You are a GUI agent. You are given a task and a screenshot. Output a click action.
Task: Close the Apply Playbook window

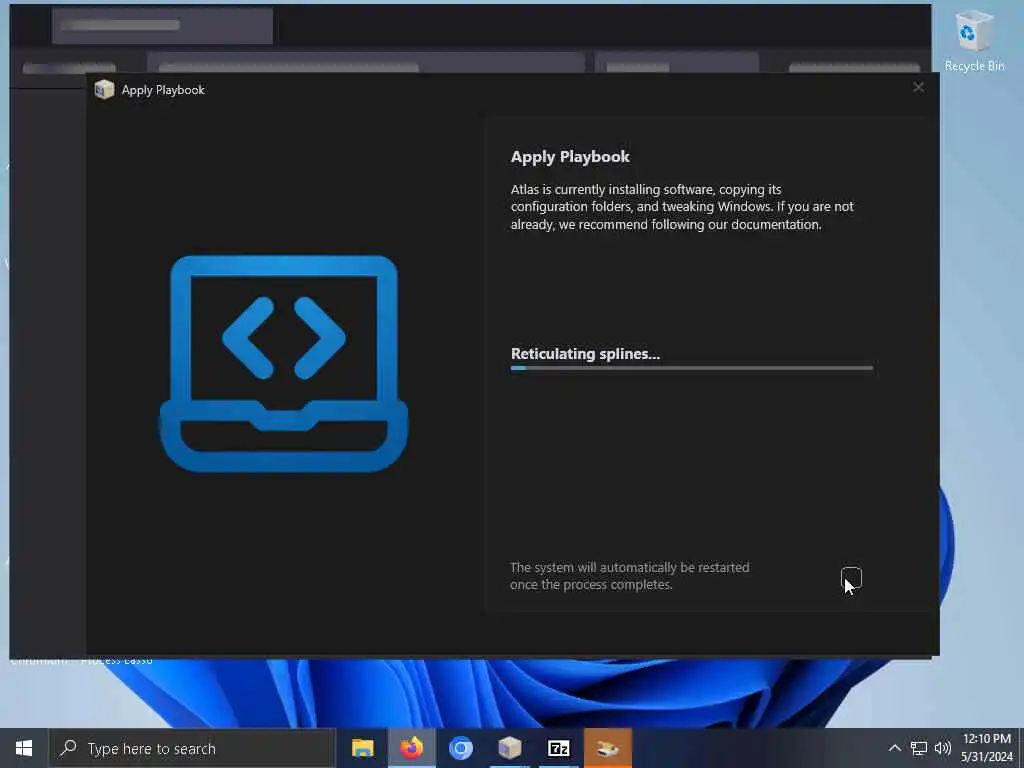(x=918, y=88)
